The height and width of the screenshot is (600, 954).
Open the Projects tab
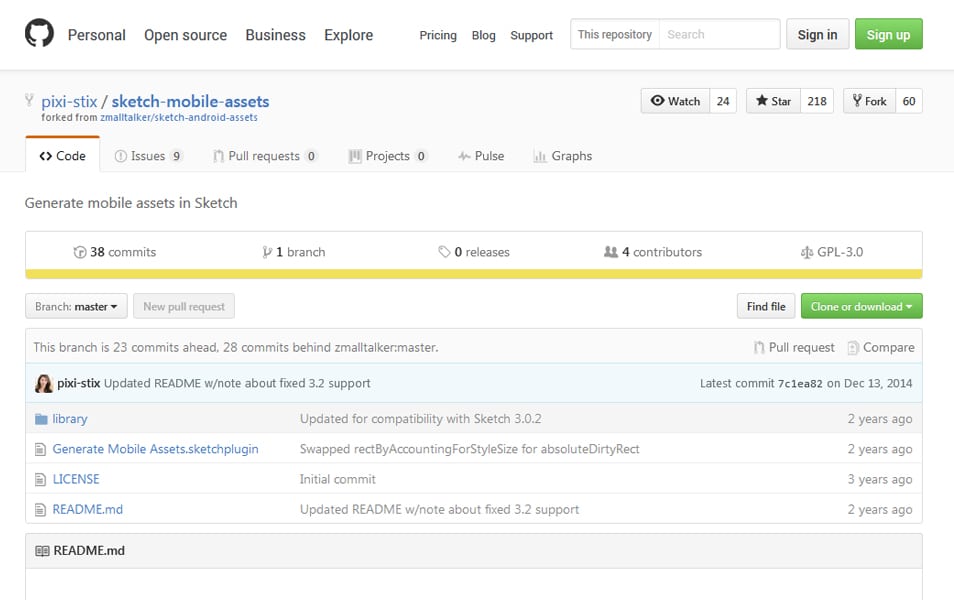pyautogui.click(x=388, y=156)
